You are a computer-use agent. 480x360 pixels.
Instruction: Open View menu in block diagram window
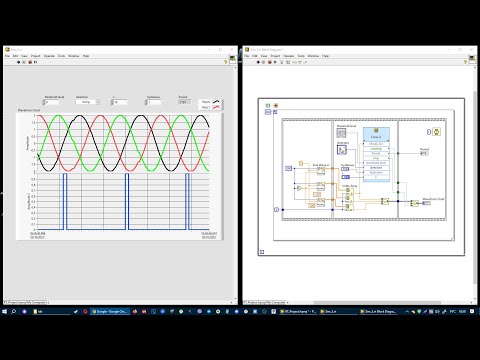264,56
